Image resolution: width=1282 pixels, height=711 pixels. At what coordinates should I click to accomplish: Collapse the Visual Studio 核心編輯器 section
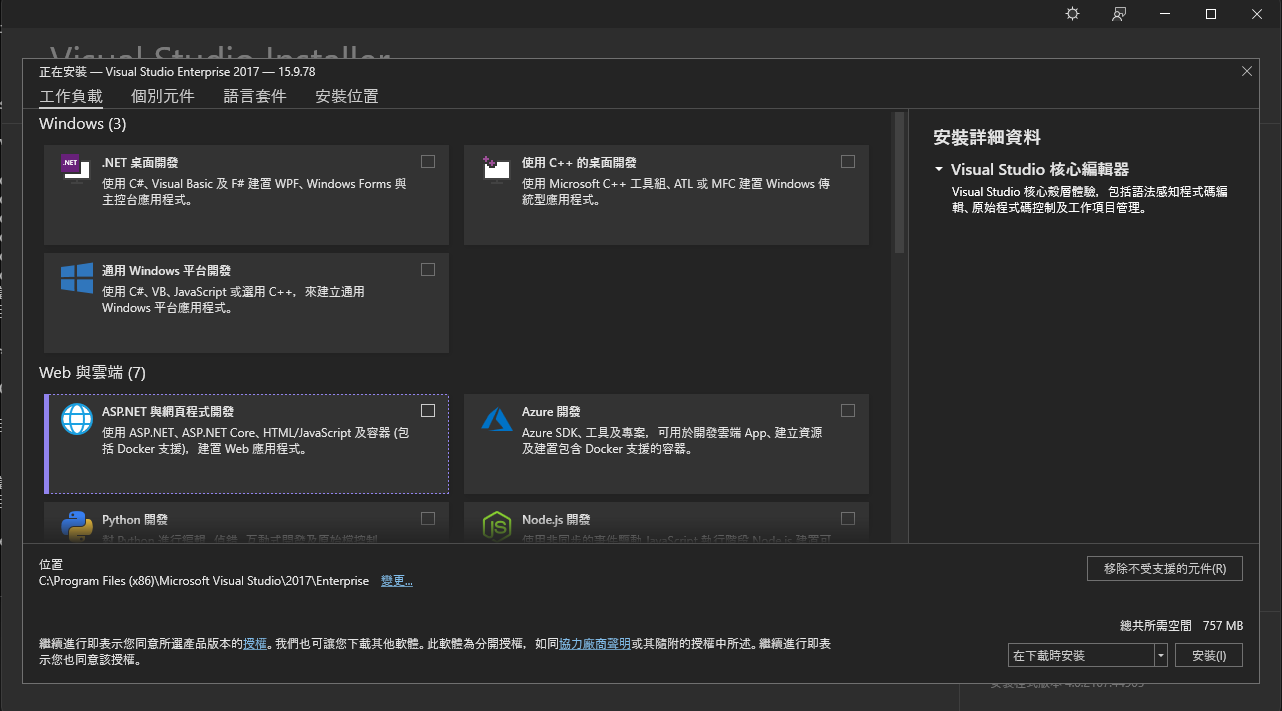[x=939, y=170]
